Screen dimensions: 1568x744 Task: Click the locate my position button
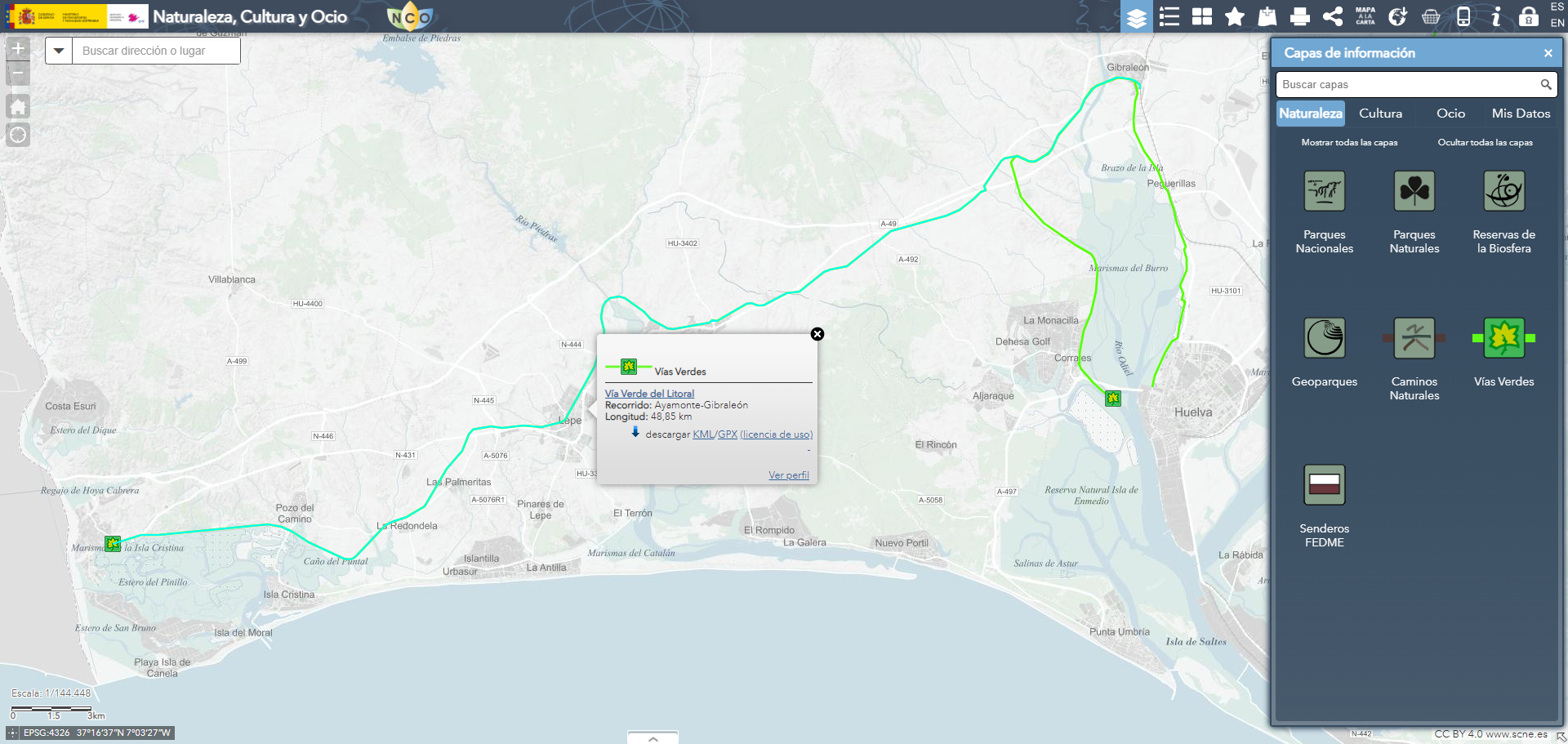click(18, 135)
